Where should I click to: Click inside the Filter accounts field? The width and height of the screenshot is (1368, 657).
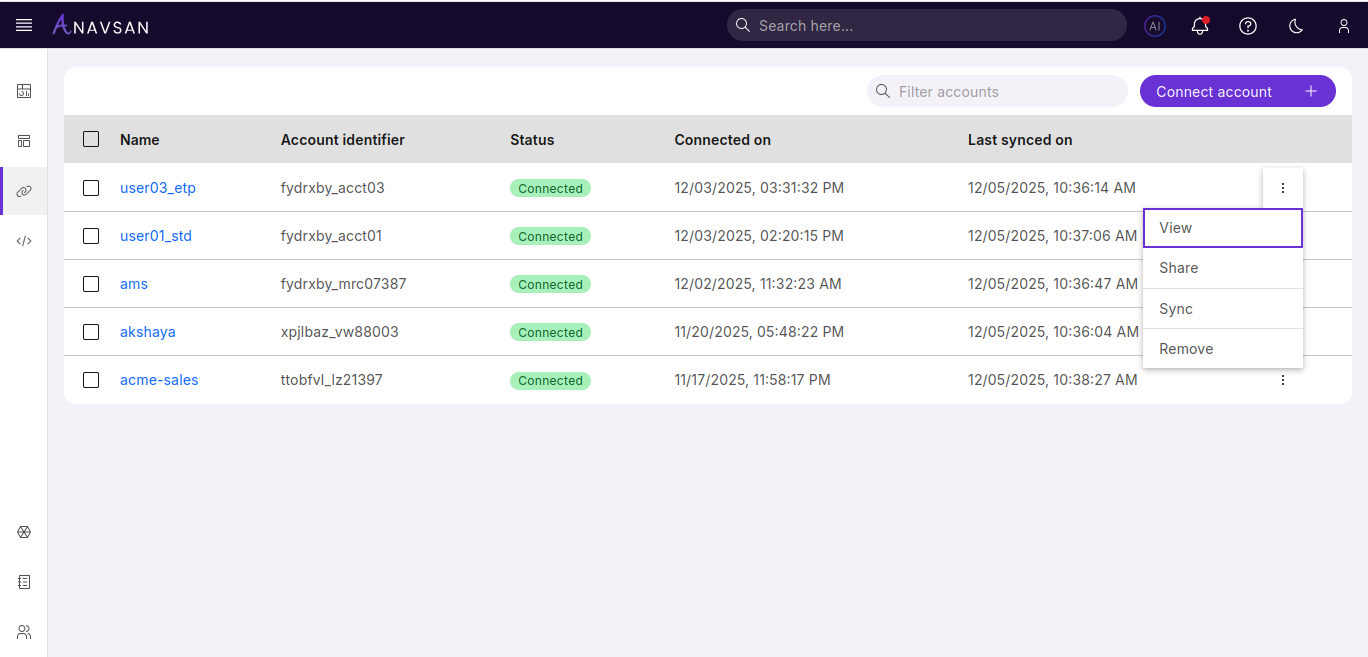click(x=997, y=91)
